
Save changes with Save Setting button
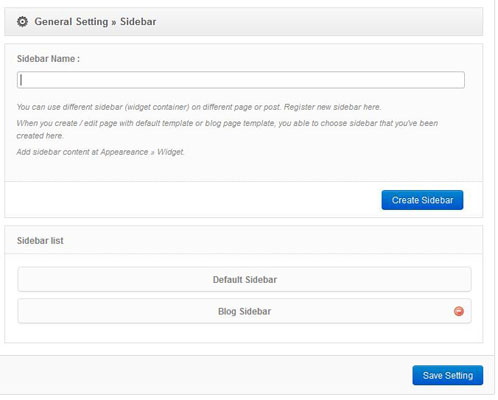click(x=448, y=375)
